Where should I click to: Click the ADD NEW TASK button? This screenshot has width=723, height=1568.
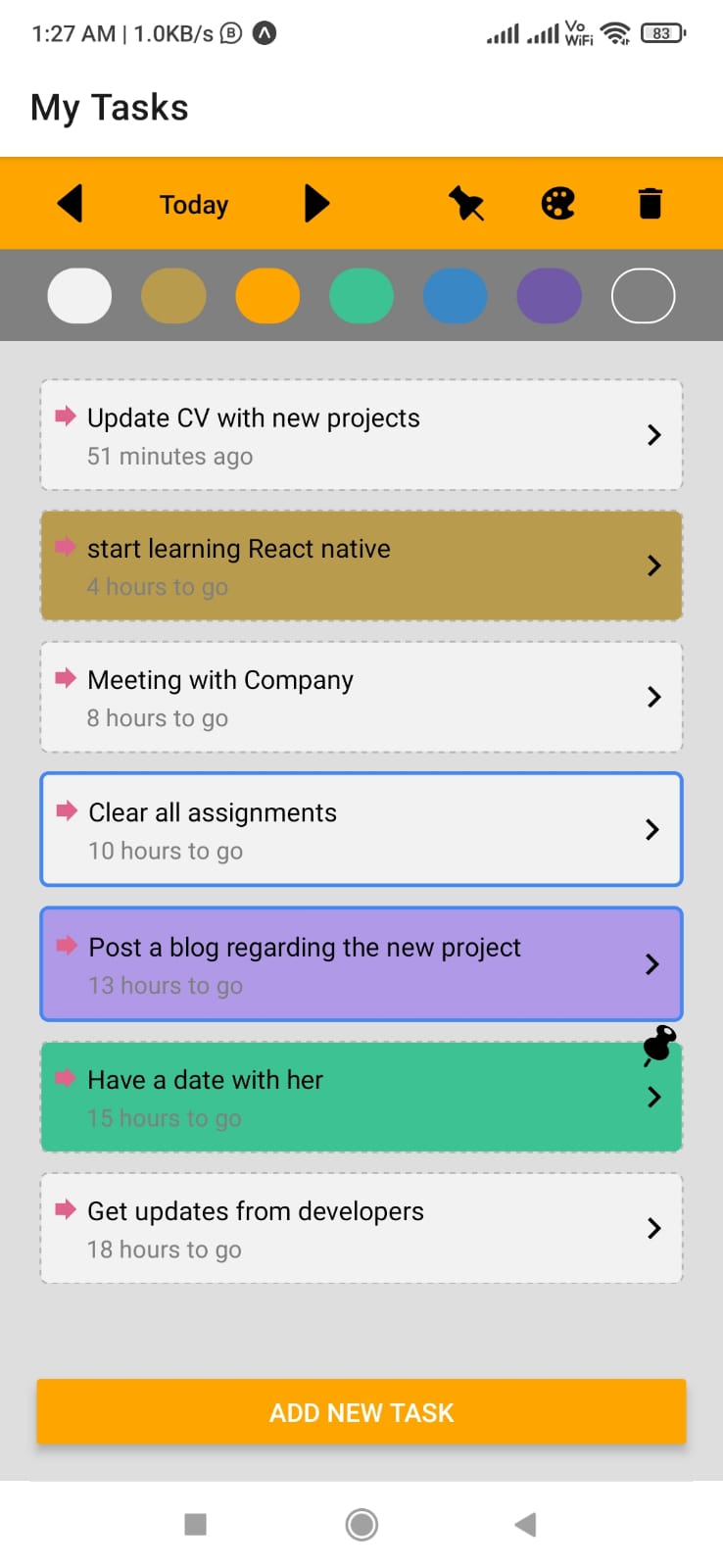361,1411
